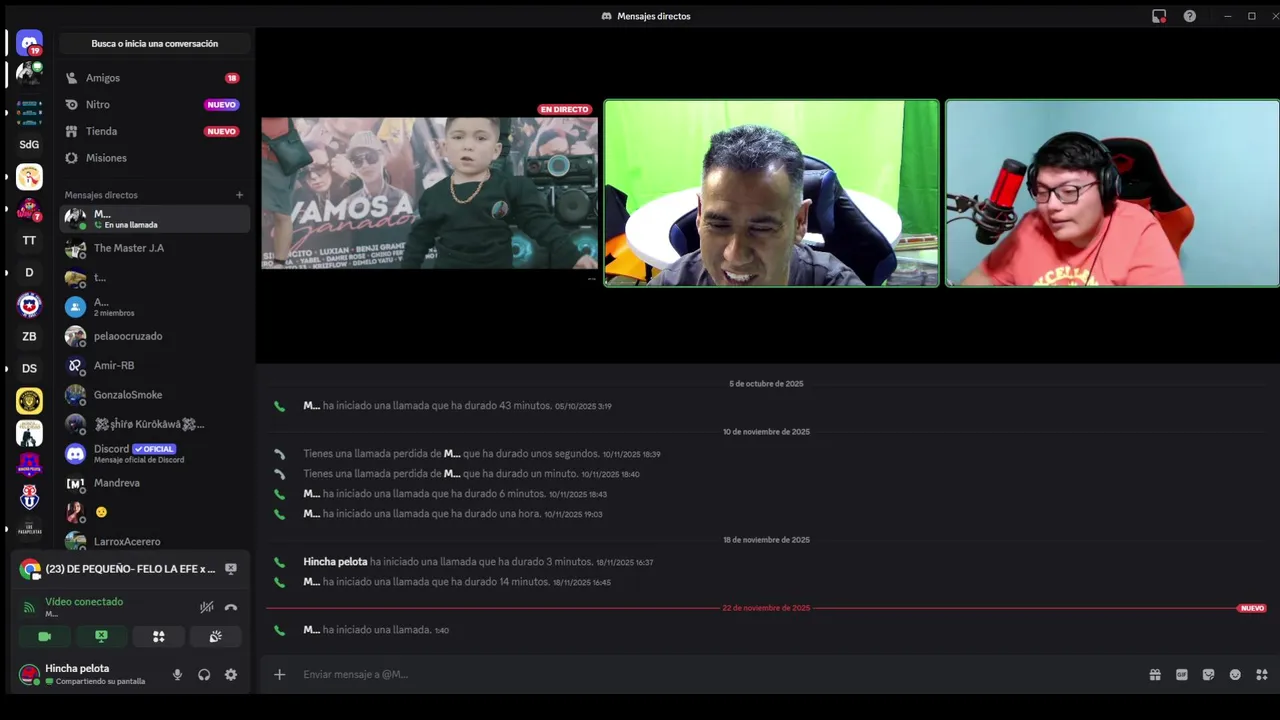Turn off the camera in voice panel

point(44,636)
